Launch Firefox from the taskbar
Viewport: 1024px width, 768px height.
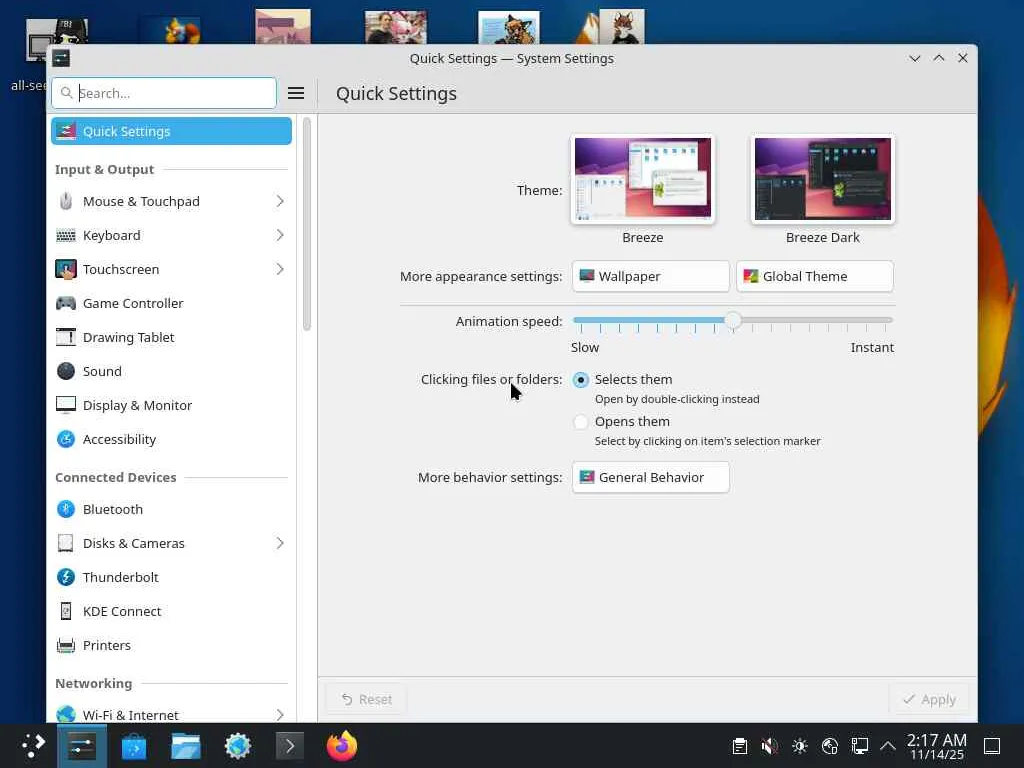tap(342, 745)
